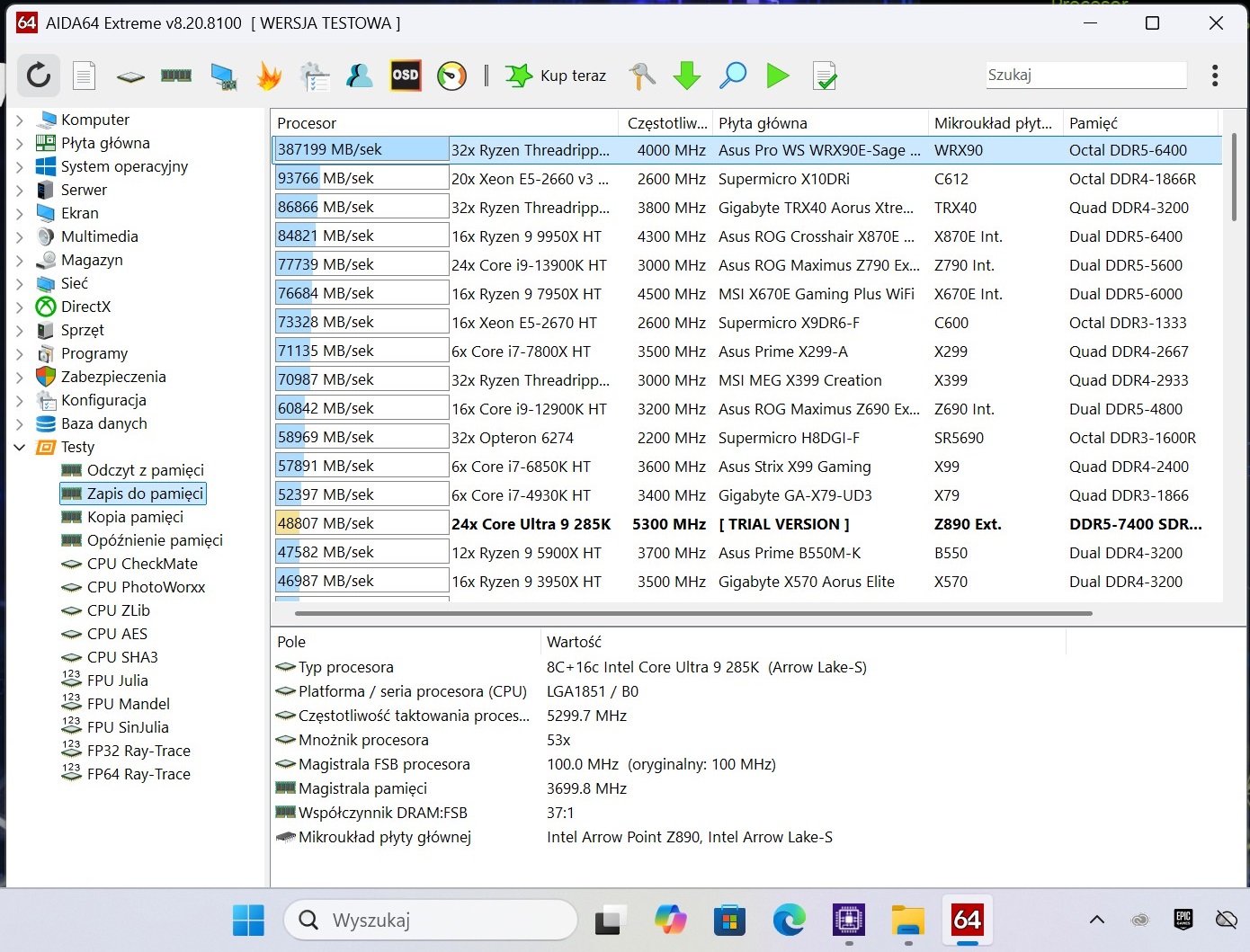Viewport: 1250px width, 952px height.
Task: Click the magnifying glass toolbar icon
Action: pyautogui.click(x=733, y=76)
